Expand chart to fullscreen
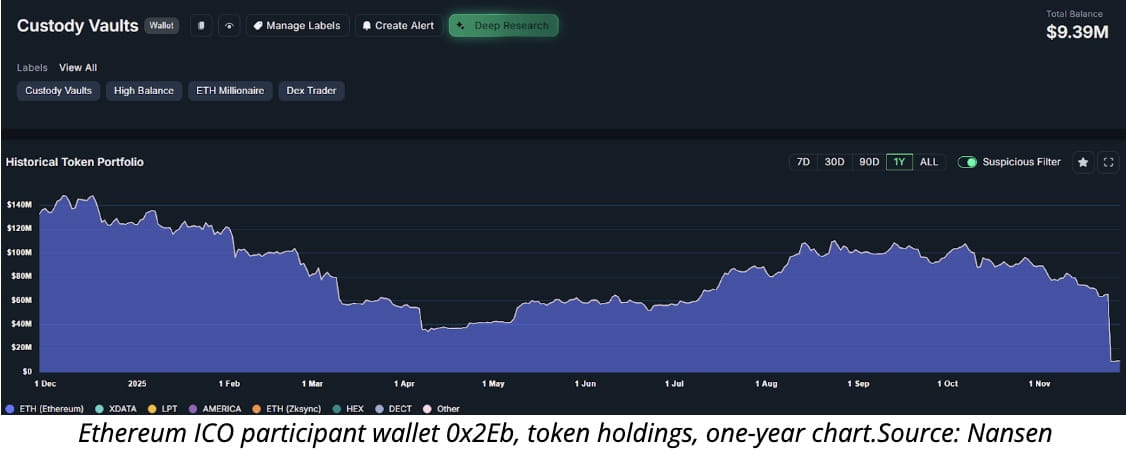Viewport: 1126px width, 464px height. click(x=1108, y=162)
